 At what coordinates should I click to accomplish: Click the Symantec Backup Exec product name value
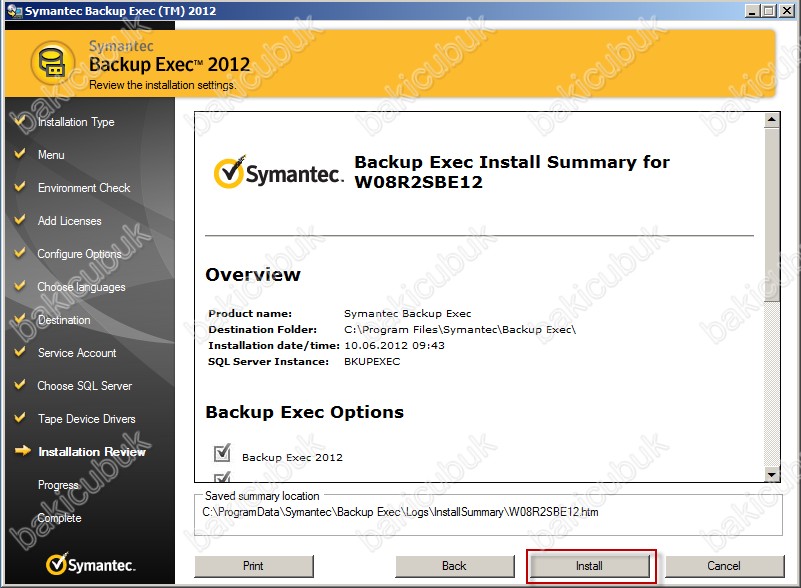click(x=407, y=313)
